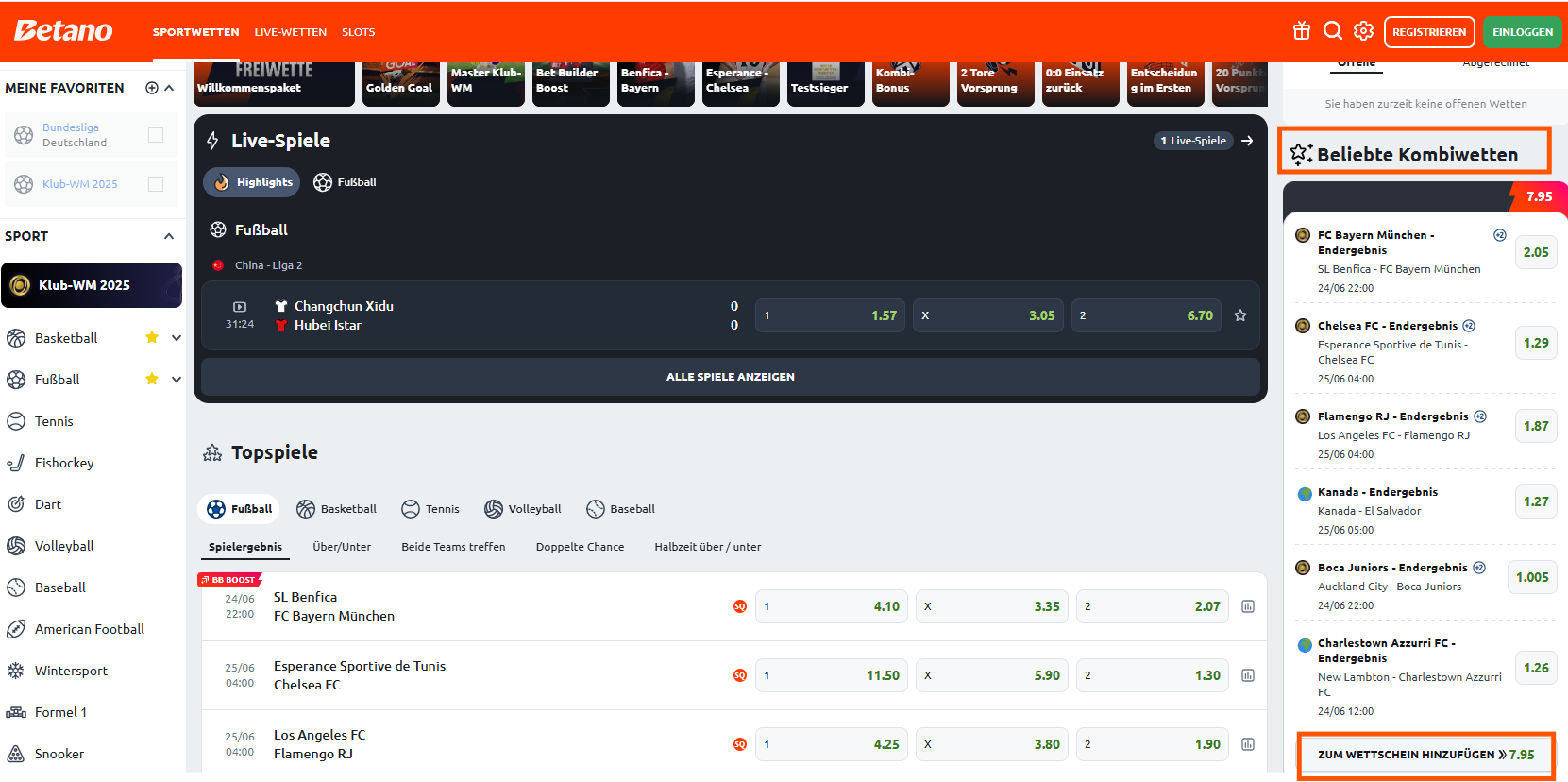Screen dimensions: 1568x782
Task: Select Über/Unter market tab
Action: tap(342, 547)
